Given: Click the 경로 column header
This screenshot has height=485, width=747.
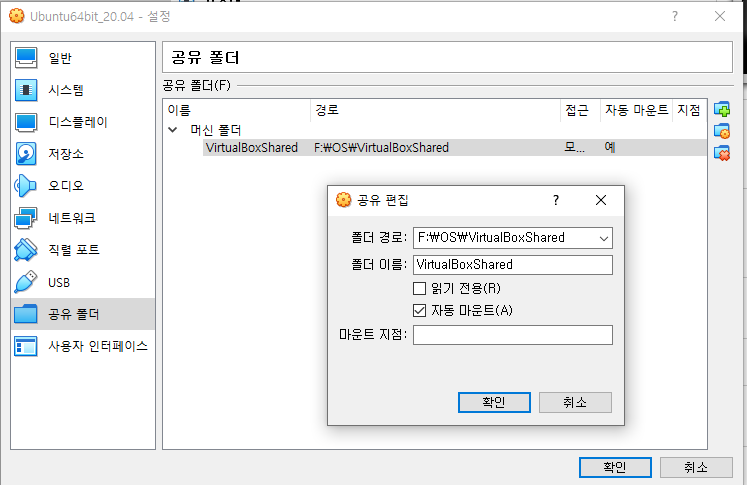Looking at the screenshot, I should click(435, 110).
